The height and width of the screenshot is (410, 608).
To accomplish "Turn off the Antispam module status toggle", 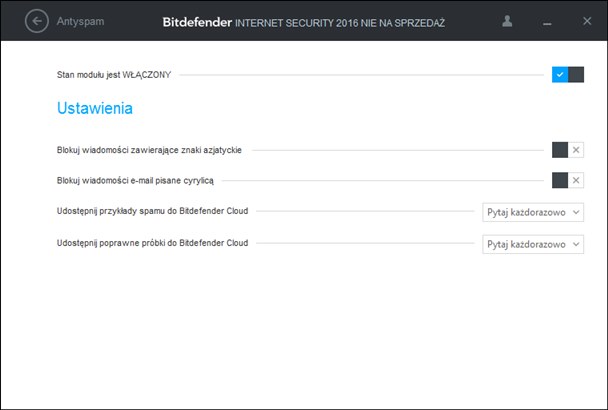I will pos(568,74).
